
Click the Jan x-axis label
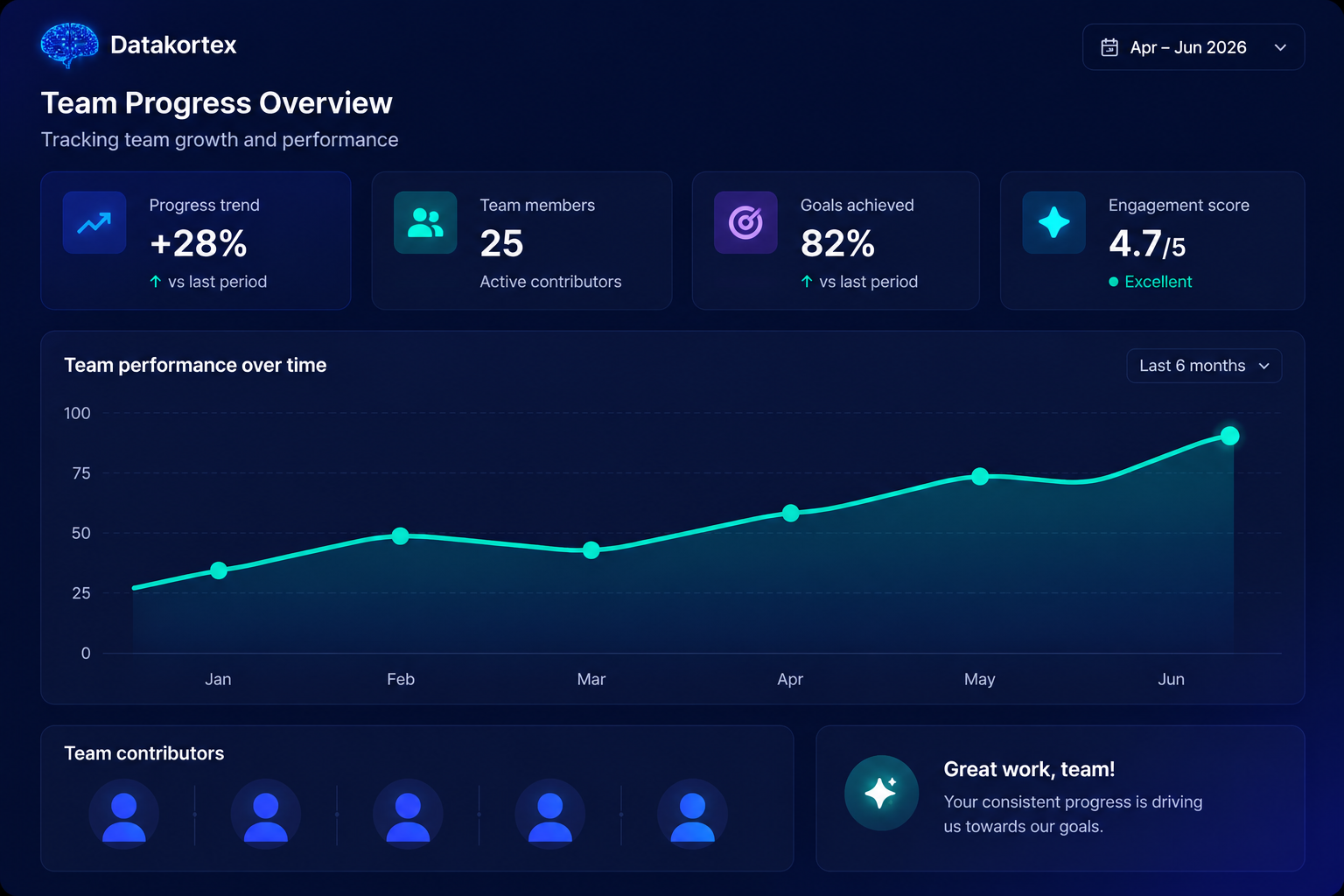218,679
